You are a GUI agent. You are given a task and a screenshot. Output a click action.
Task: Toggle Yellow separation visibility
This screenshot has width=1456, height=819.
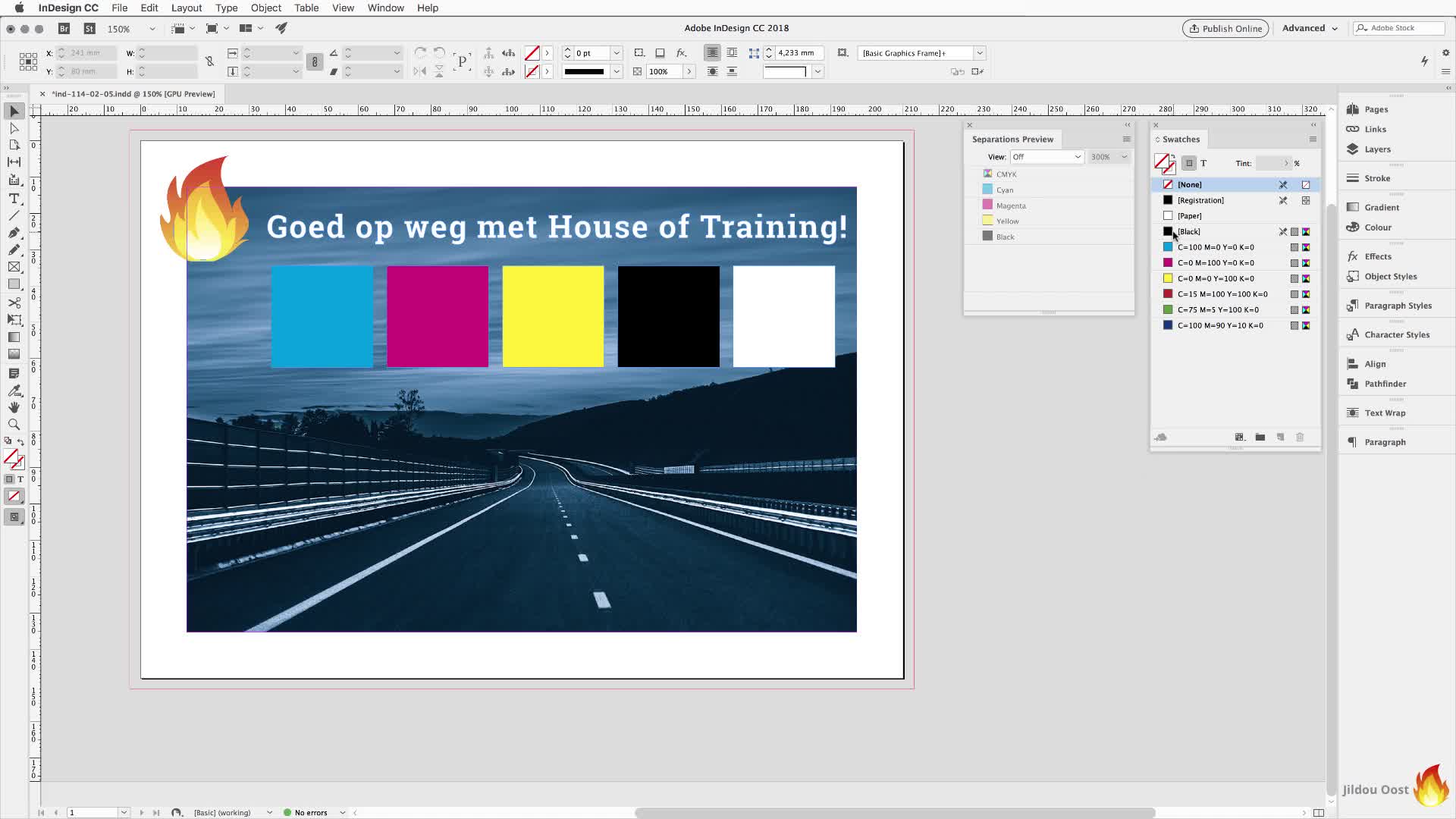coord(987,221)
